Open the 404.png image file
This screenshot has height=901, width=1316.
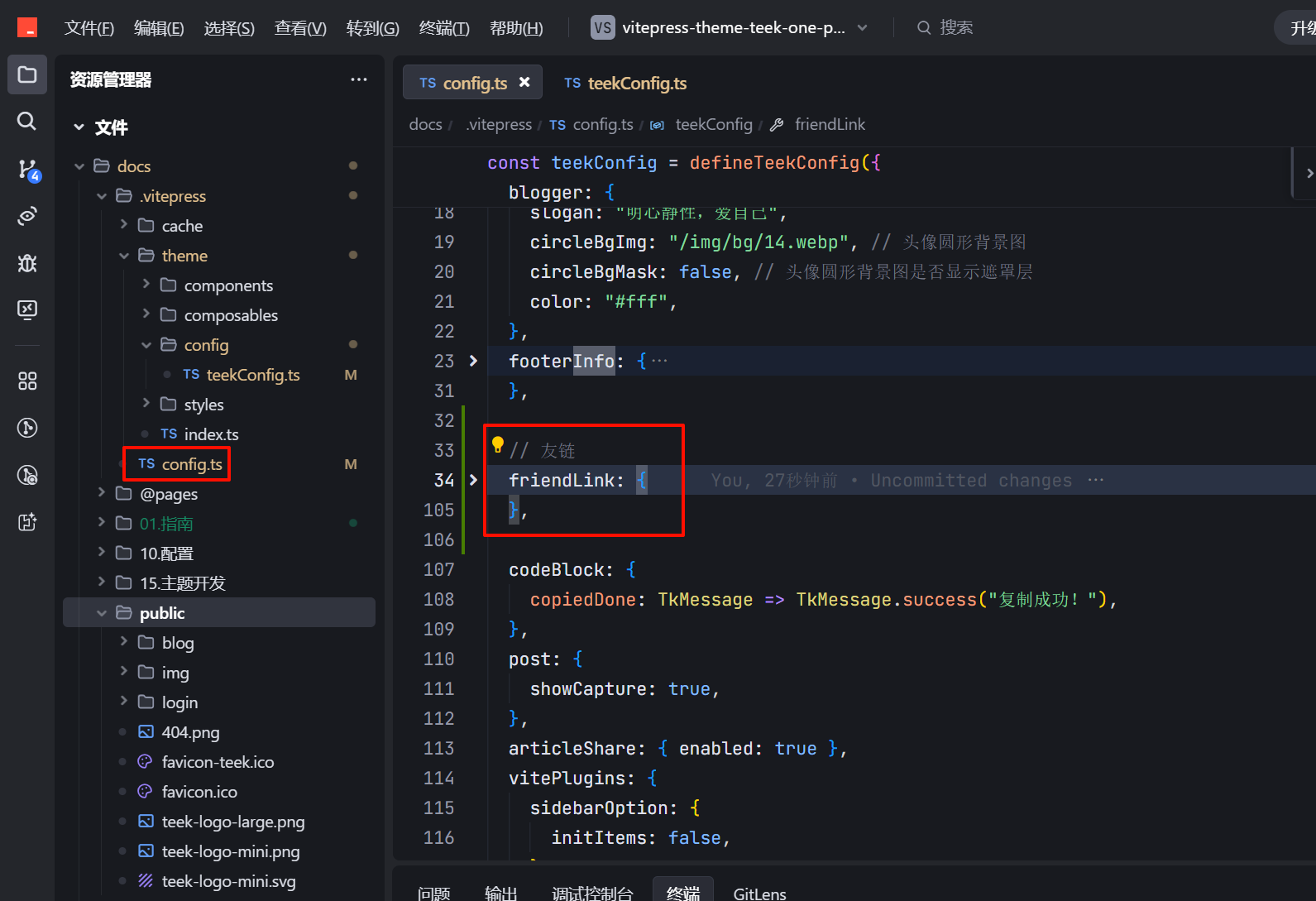[190, 732]
